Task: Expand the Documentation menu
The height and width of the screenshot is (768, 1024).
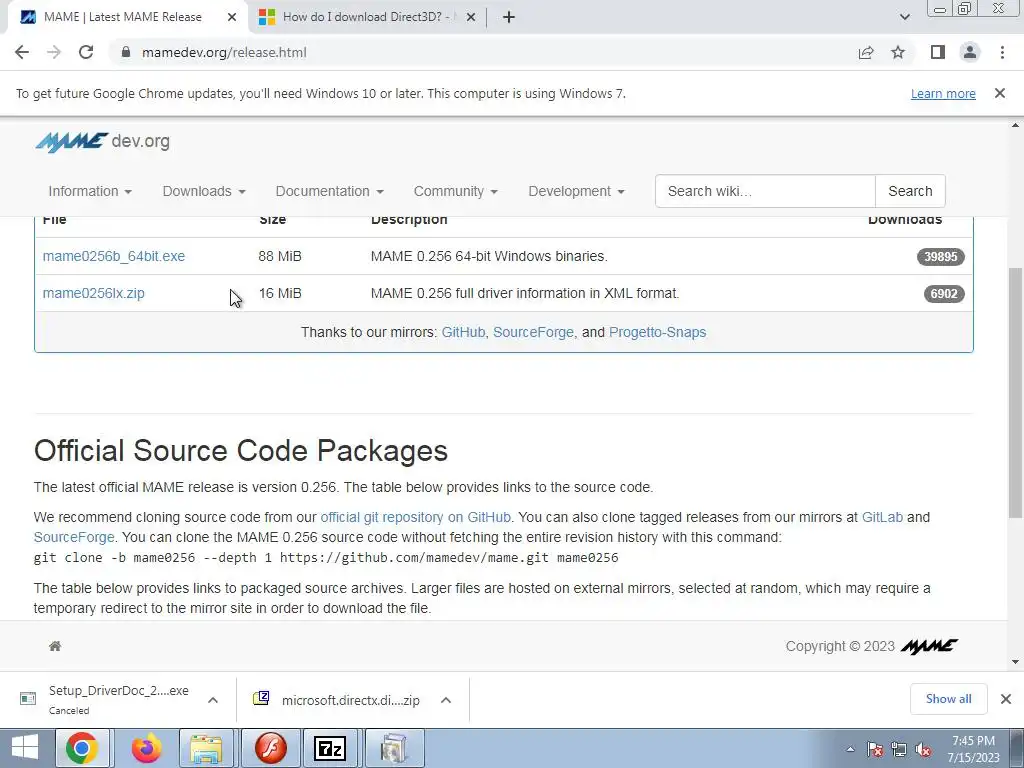Action: tap(329, 191)
